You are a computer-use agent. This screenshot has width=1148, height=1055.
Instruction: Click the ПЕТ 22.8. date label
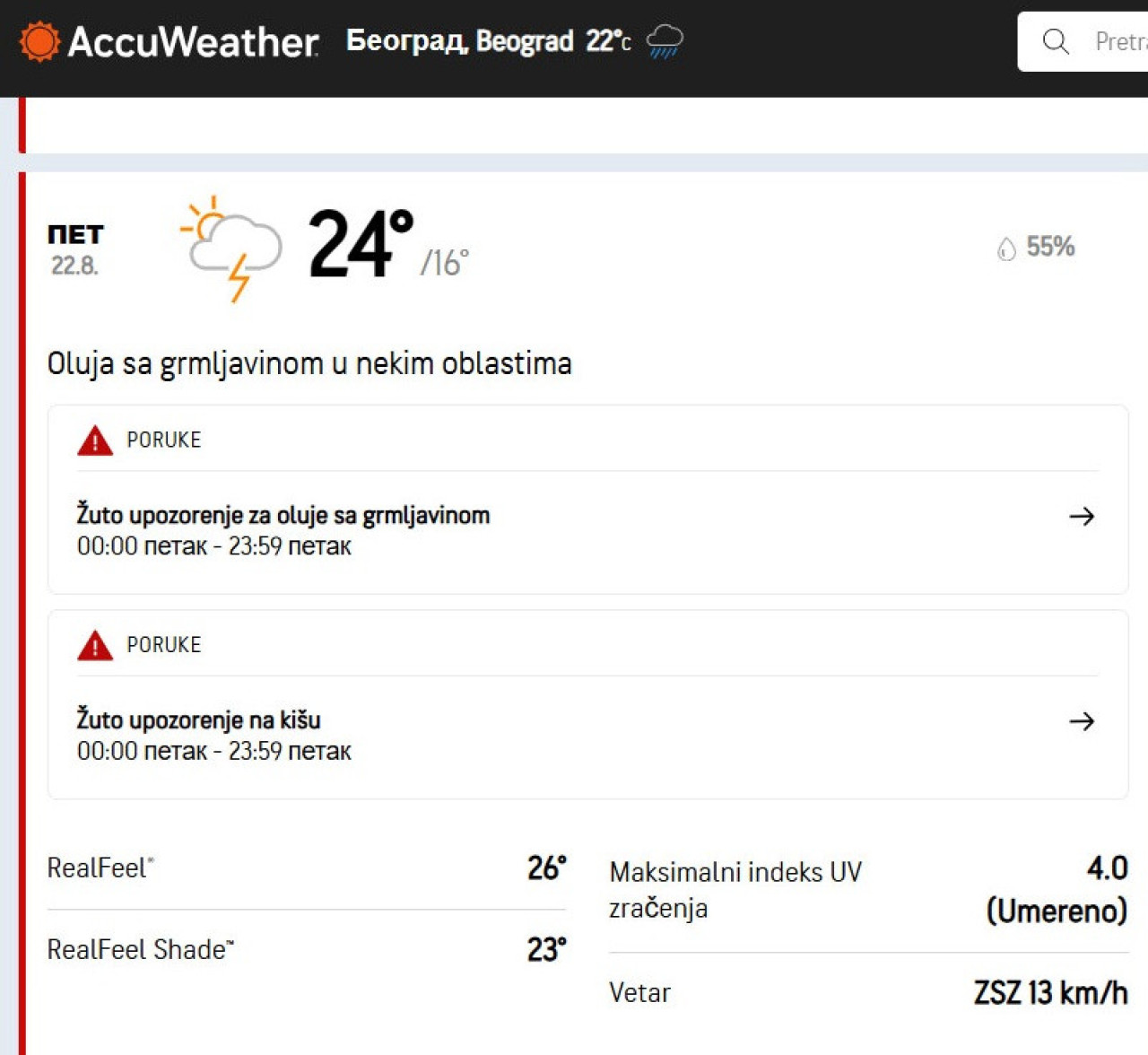(x=75, y=249)
